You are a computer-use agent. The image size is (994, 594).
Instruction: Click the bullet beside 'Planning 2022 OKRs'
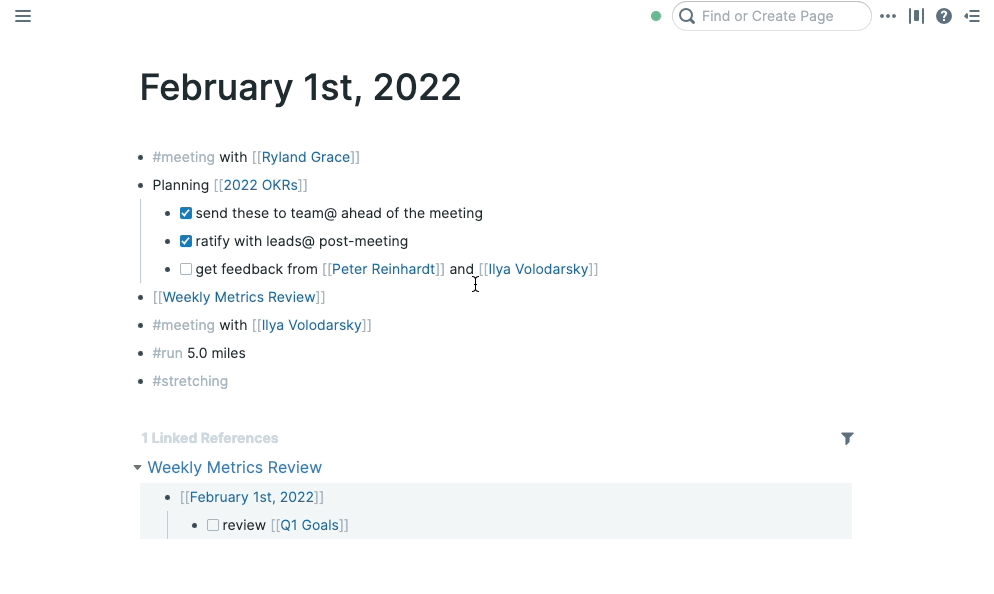[x=141, y=185]
